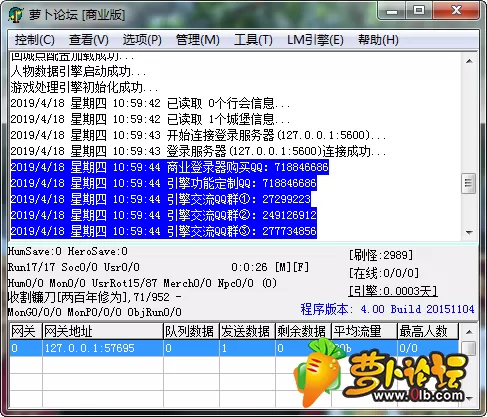The image size is (487, 417).
Task: Select log line 引擎交流QQ群①: 27299223
Action: tap(160, 199)
